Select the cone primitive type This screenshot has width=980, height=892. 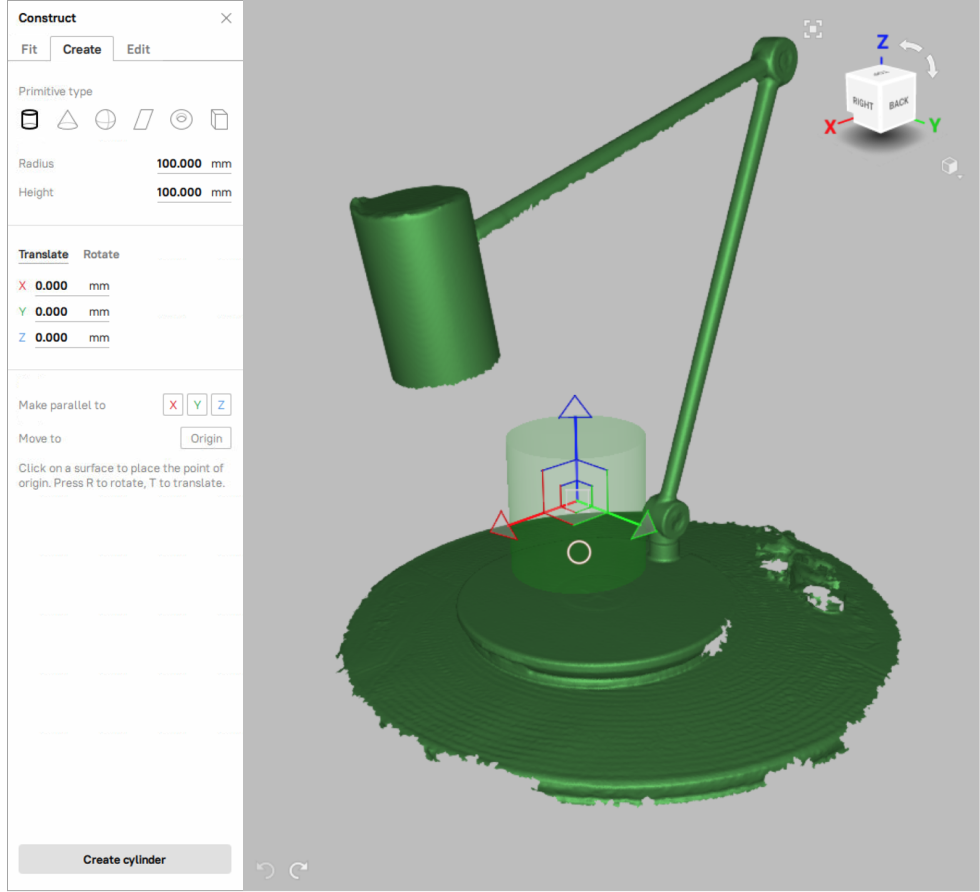click(68, 119)
